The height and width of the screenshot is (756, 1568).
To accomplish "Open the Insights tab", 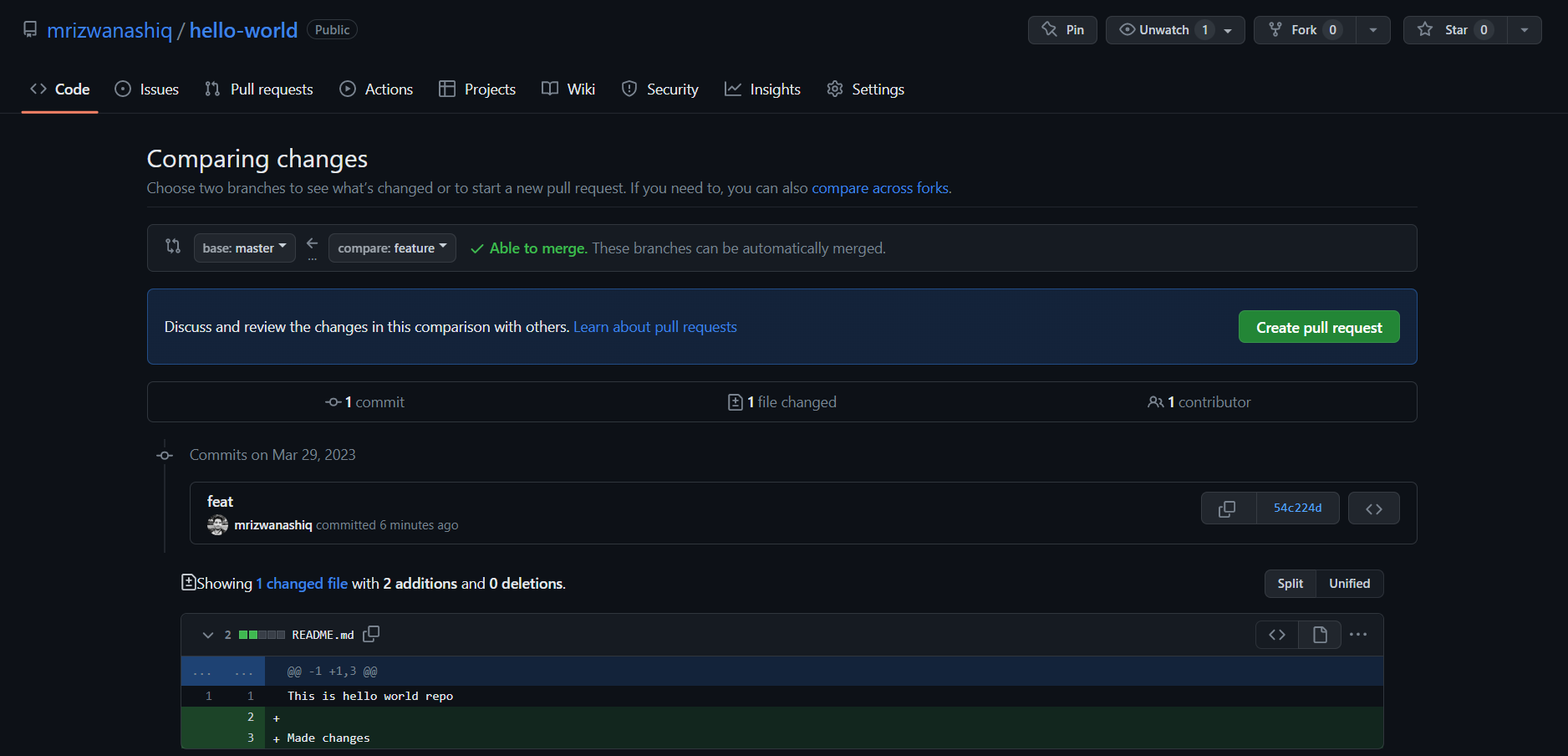I will 762,89.
